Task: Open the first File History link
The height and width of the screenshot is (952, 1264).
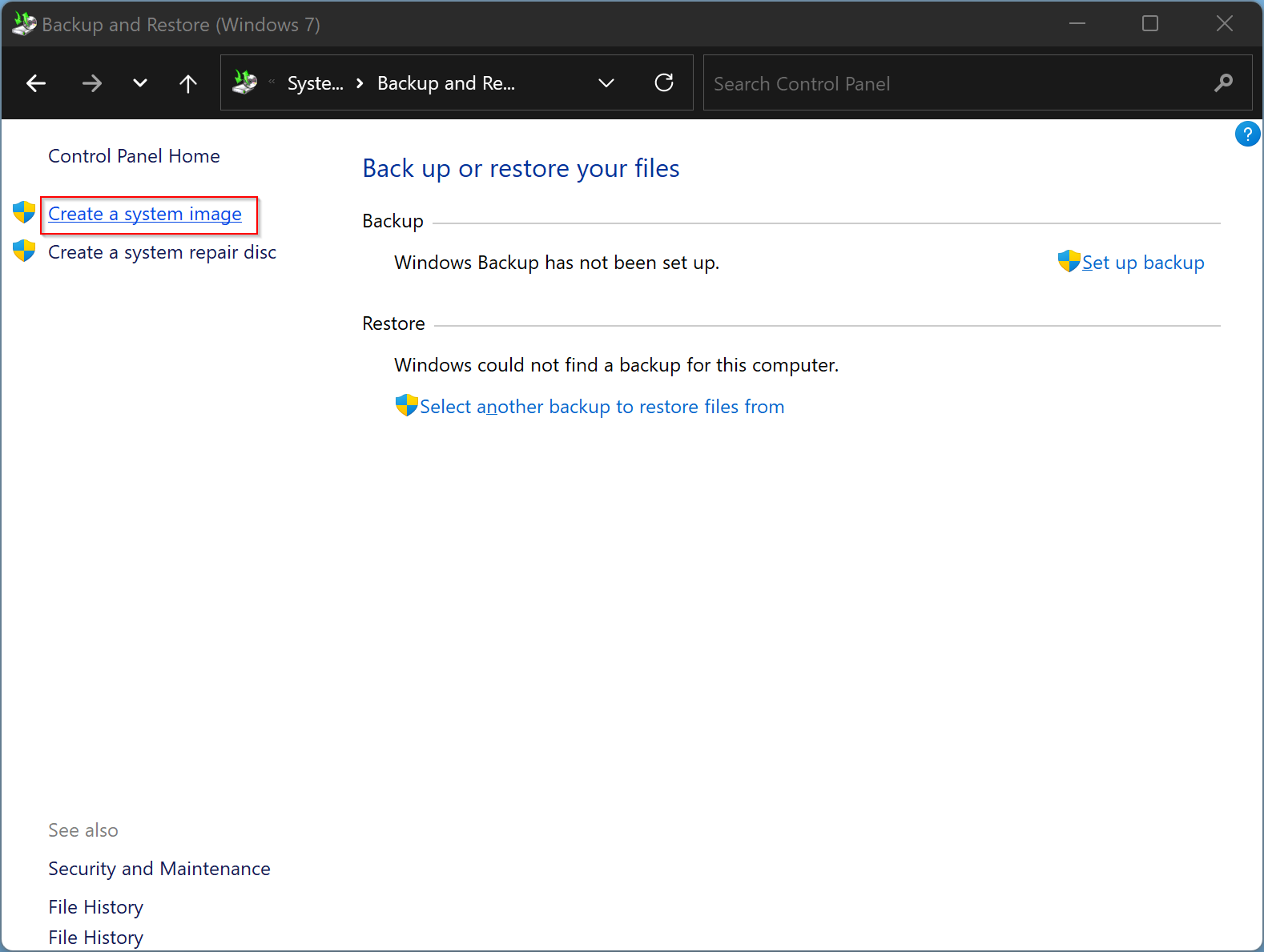Action: (95, 907)
